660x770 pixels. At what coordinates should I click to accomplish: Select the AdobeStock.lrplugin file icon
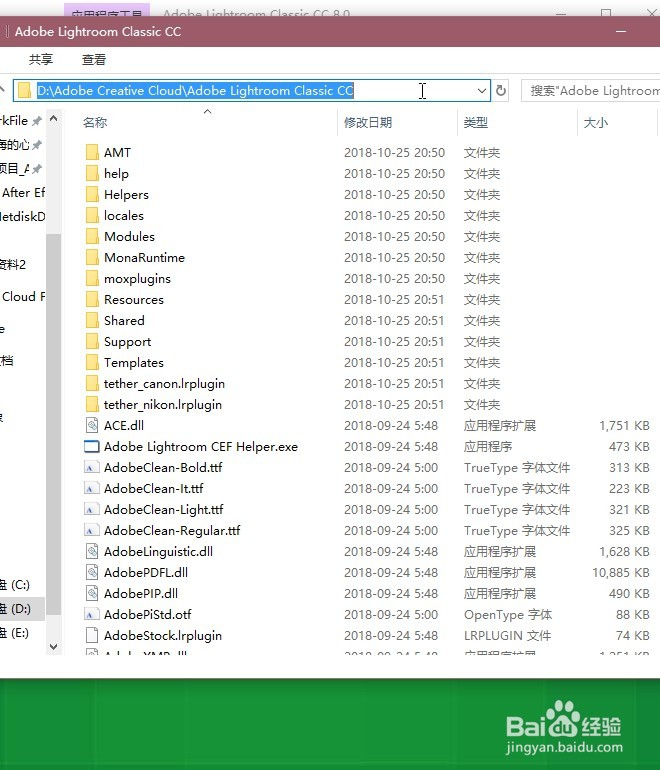coord(92,635)
